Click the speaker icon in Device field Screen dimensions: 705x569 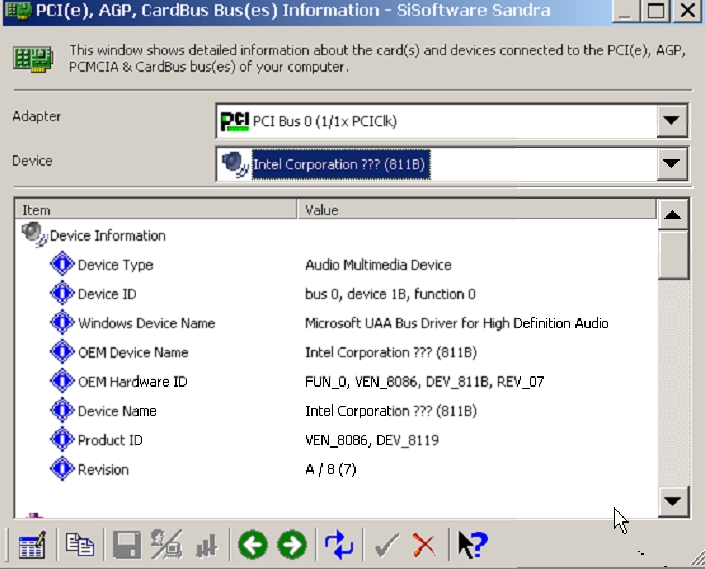pos(235,164)
